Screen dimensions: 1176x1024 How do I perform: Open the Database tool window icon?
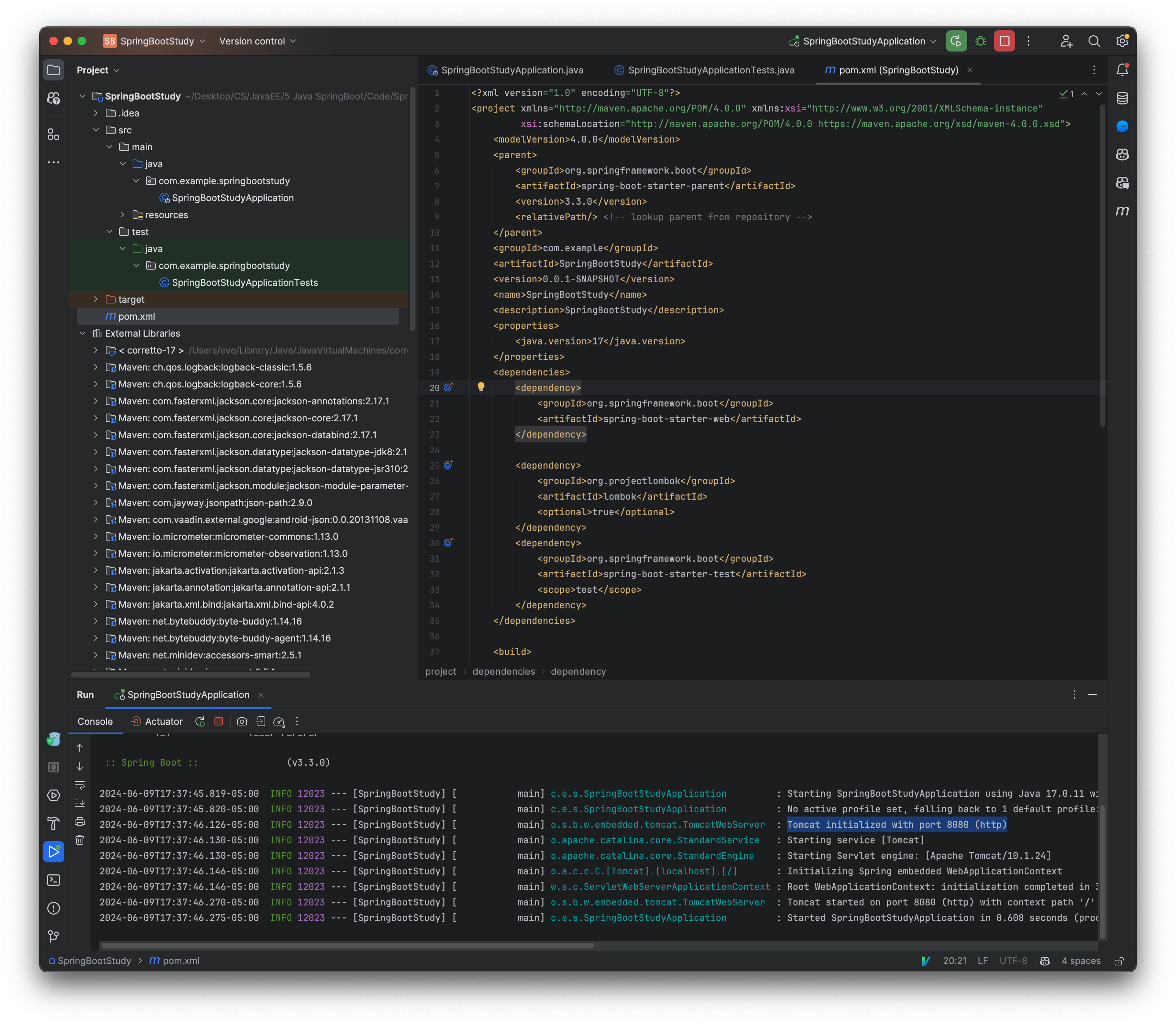coord(1122,98)
